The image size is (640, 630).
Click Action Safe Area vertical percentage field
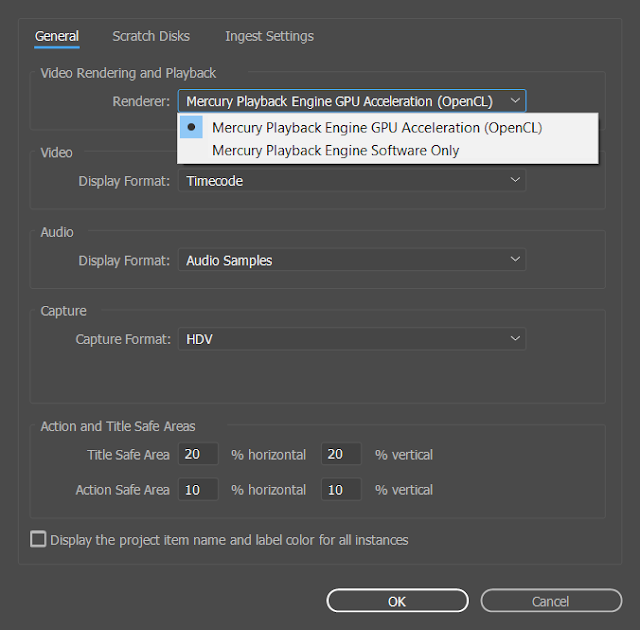(x=341, y=489)
